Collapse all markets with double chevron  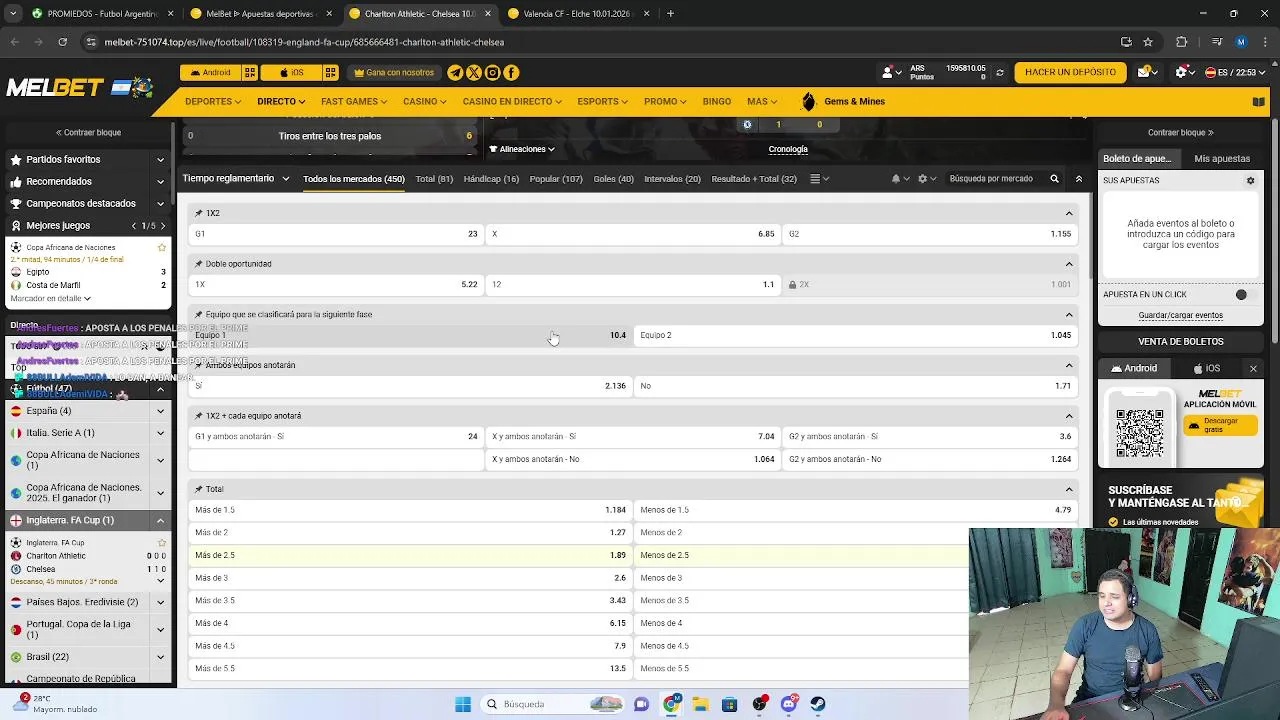click(1078, 178)
